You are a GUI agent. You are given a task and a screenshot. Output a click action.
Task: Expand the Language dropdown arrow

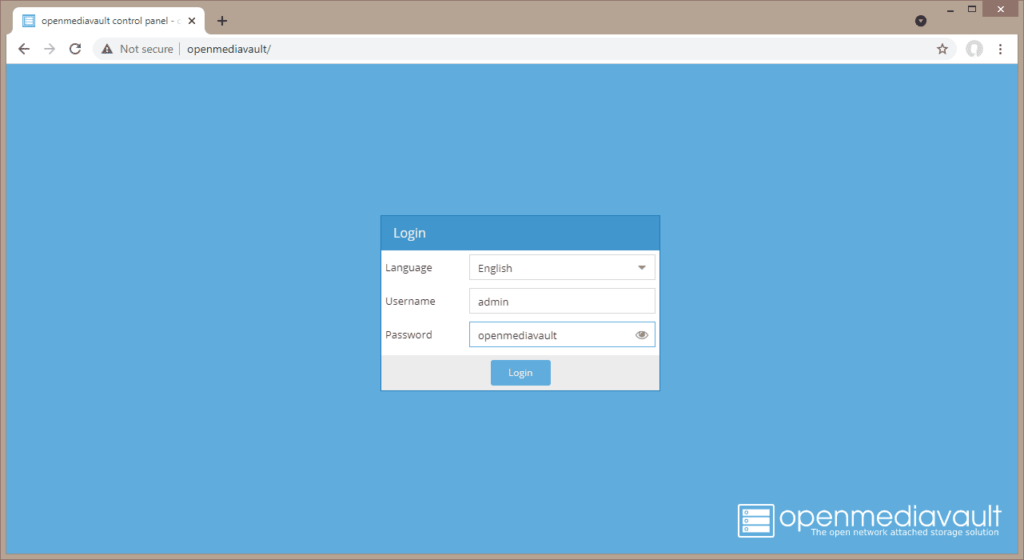pos(642,268)
